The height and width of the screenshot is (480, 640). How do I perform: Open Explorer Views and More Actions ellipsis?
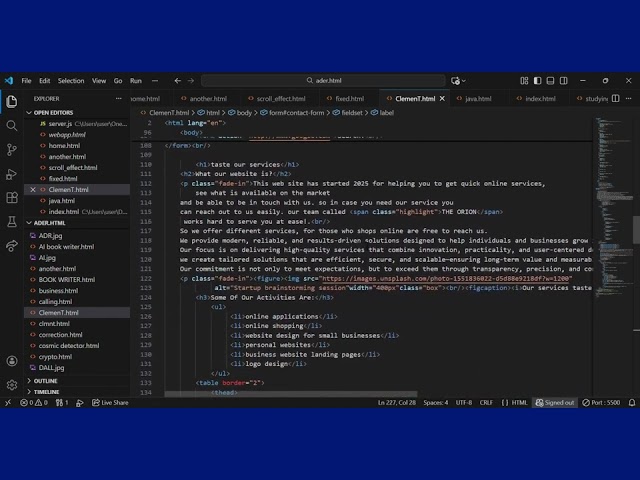[118, 98]
